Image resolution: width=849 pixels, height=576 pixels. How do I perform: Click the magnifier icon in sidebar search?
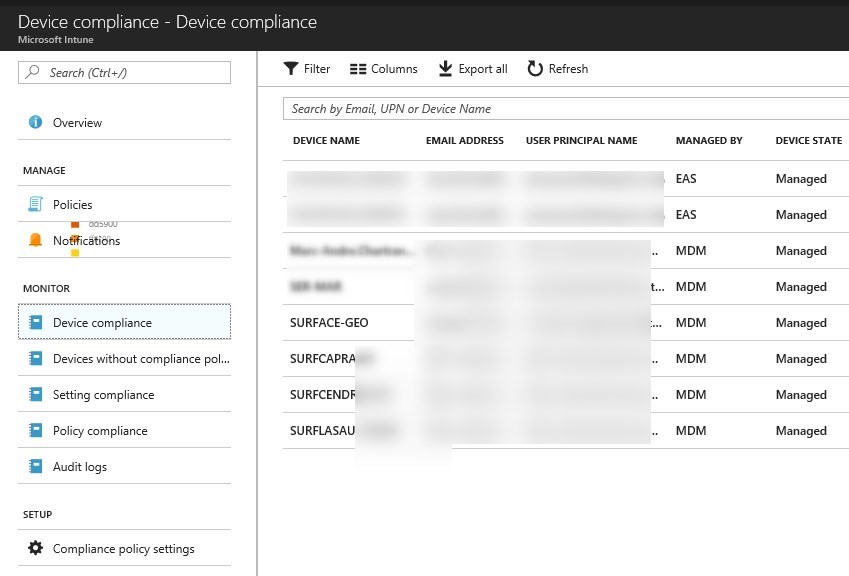click(32, 72)
